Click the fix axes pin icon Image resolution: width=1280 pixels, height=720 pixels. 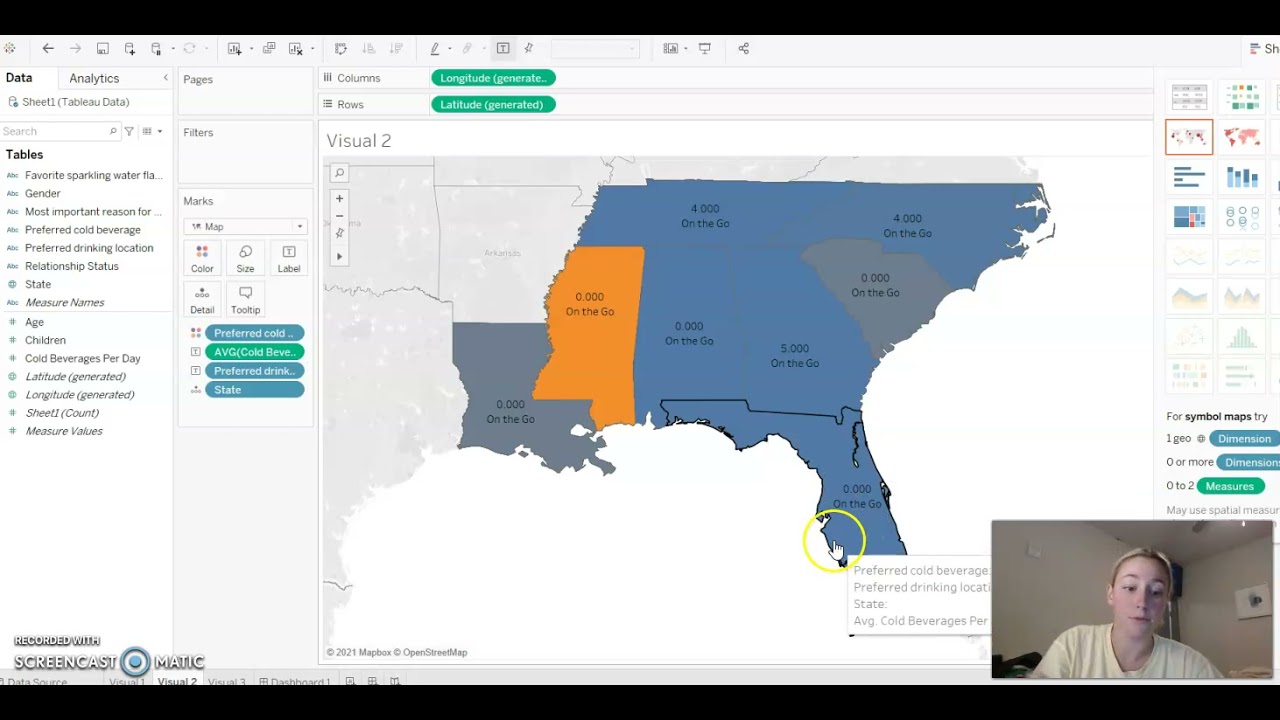coord(529,48)
